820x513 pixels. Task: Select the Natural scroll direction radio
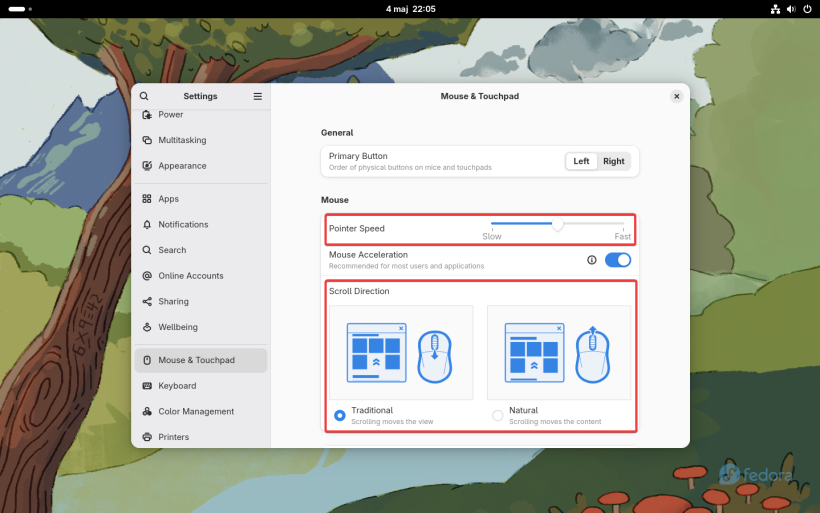[497, 415]
